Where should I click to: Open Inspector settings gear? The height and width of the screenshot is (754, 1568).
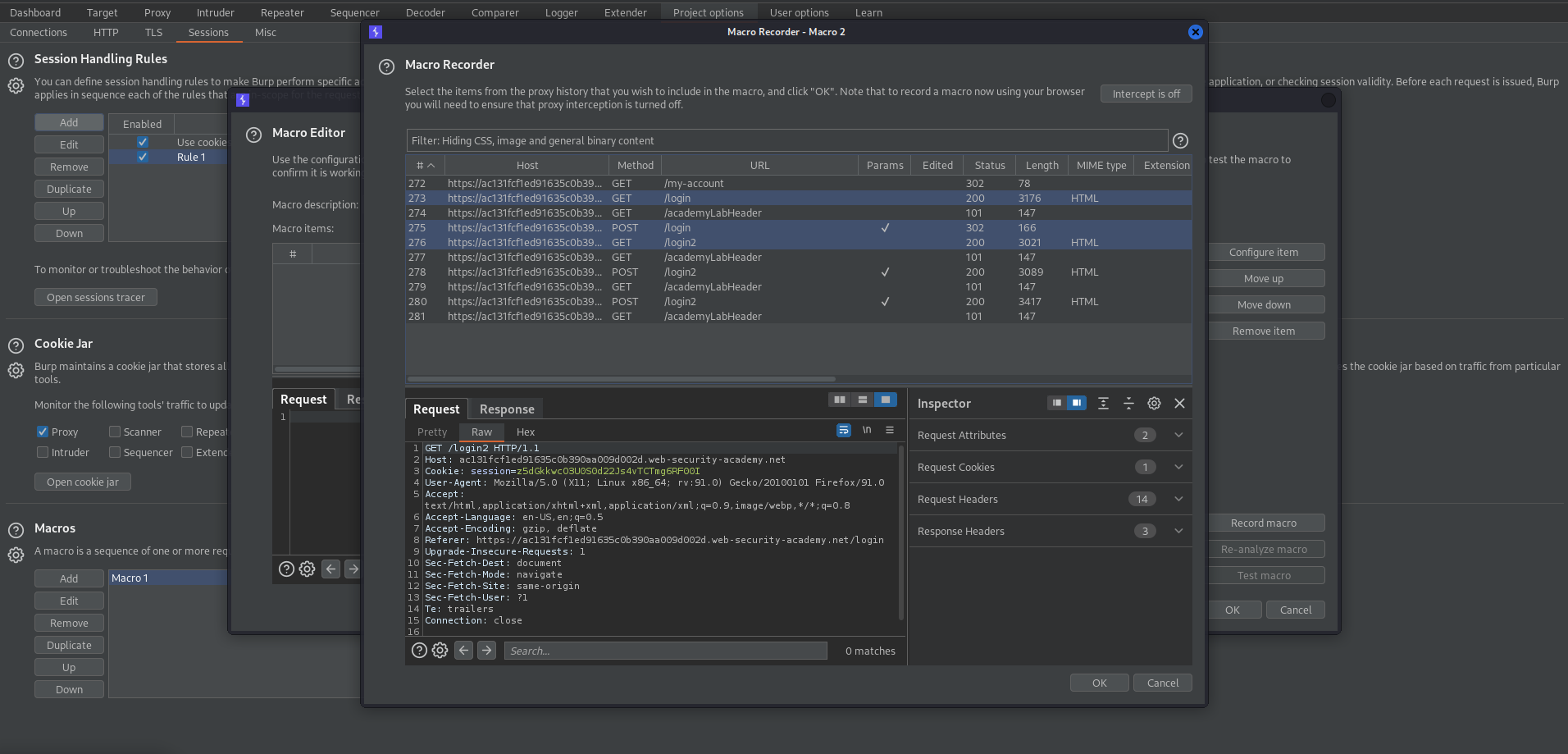[x=1154, y=403]
